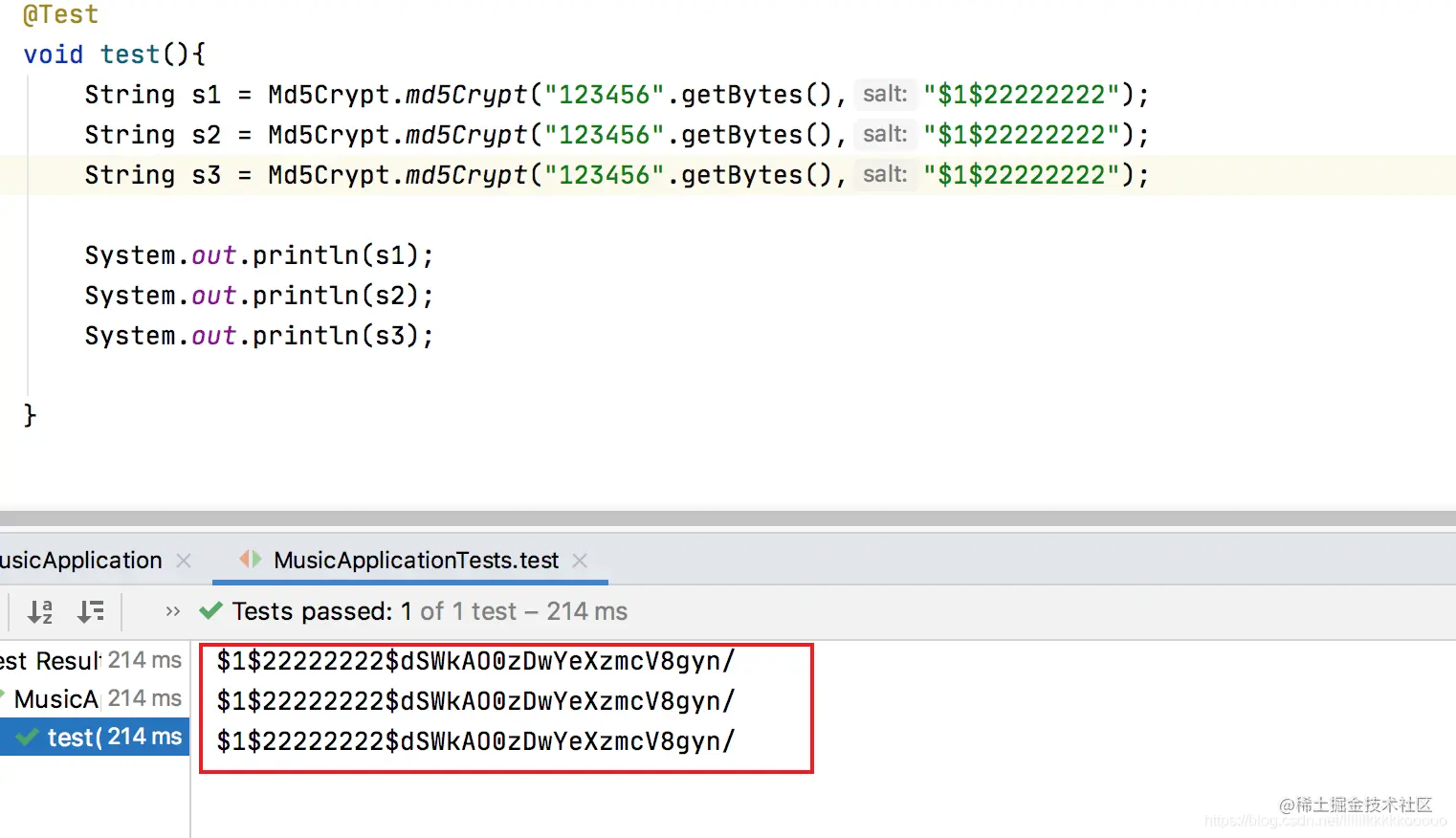This screenshot has width=1456, height=838.
Task: Click the salt parameter hint on s3 line
Action: click(x=885, y=174)
